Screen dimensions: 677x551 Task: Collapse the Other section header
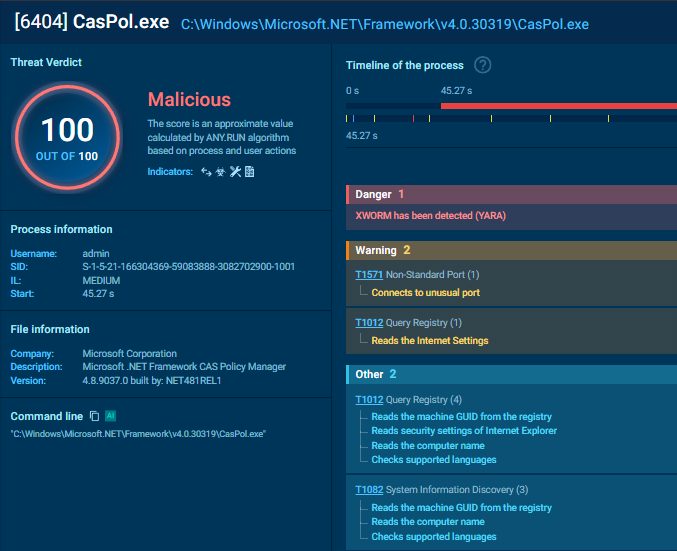tap(511, 374)
